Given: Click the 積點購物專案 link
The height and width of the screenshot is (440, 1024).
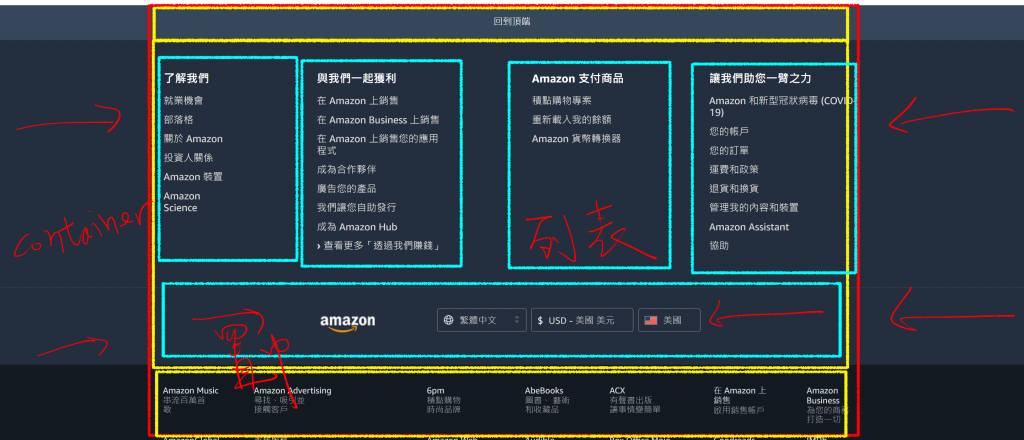Looking at the screenshot, I should click(562, 101).
